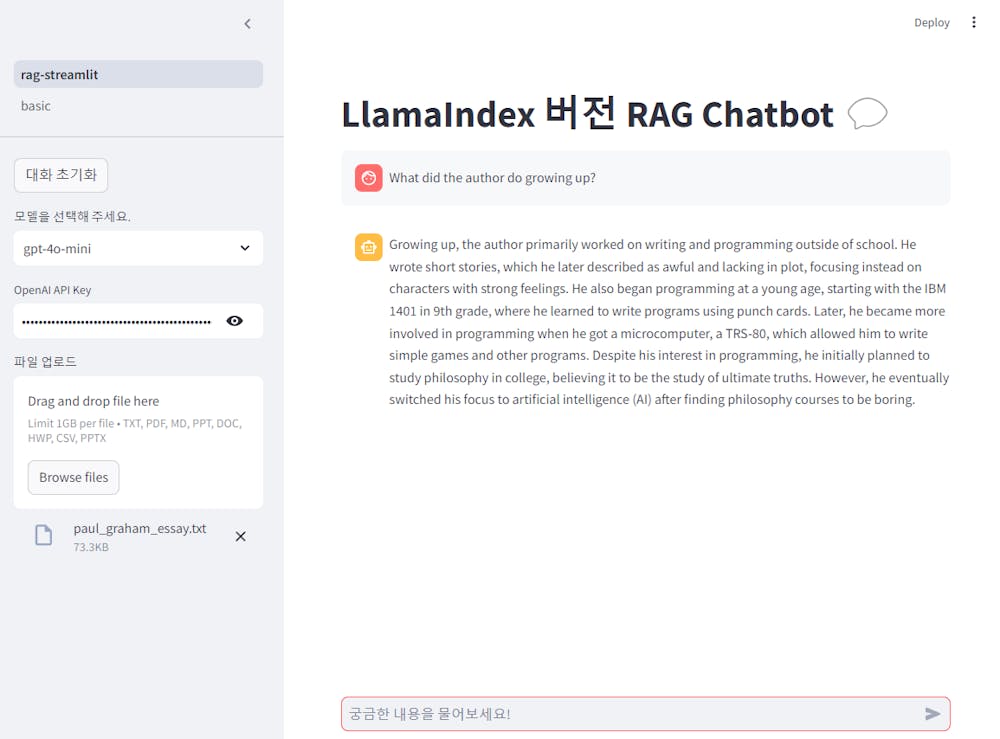Image resolution: width=1000 pixels, height=739 pixels.
Task: Click the speech bubble icon beside the title
Action: pos(868,114)
